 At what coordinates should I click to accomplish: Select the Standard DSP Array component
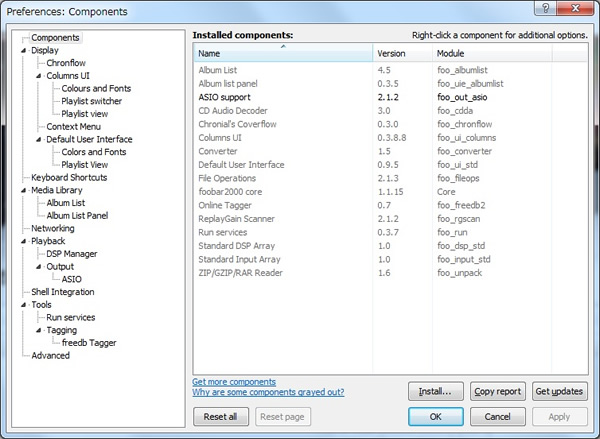tap(390, 246)
